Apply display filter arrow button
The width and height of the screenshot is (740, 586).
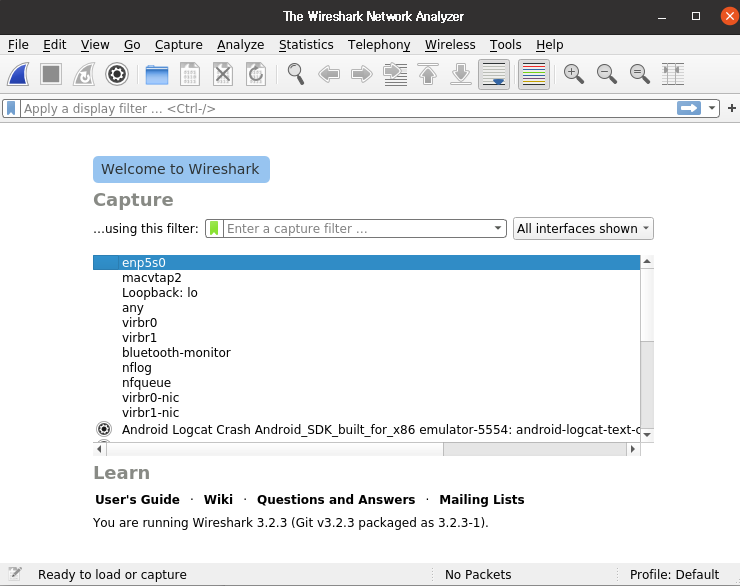(689, 109)
